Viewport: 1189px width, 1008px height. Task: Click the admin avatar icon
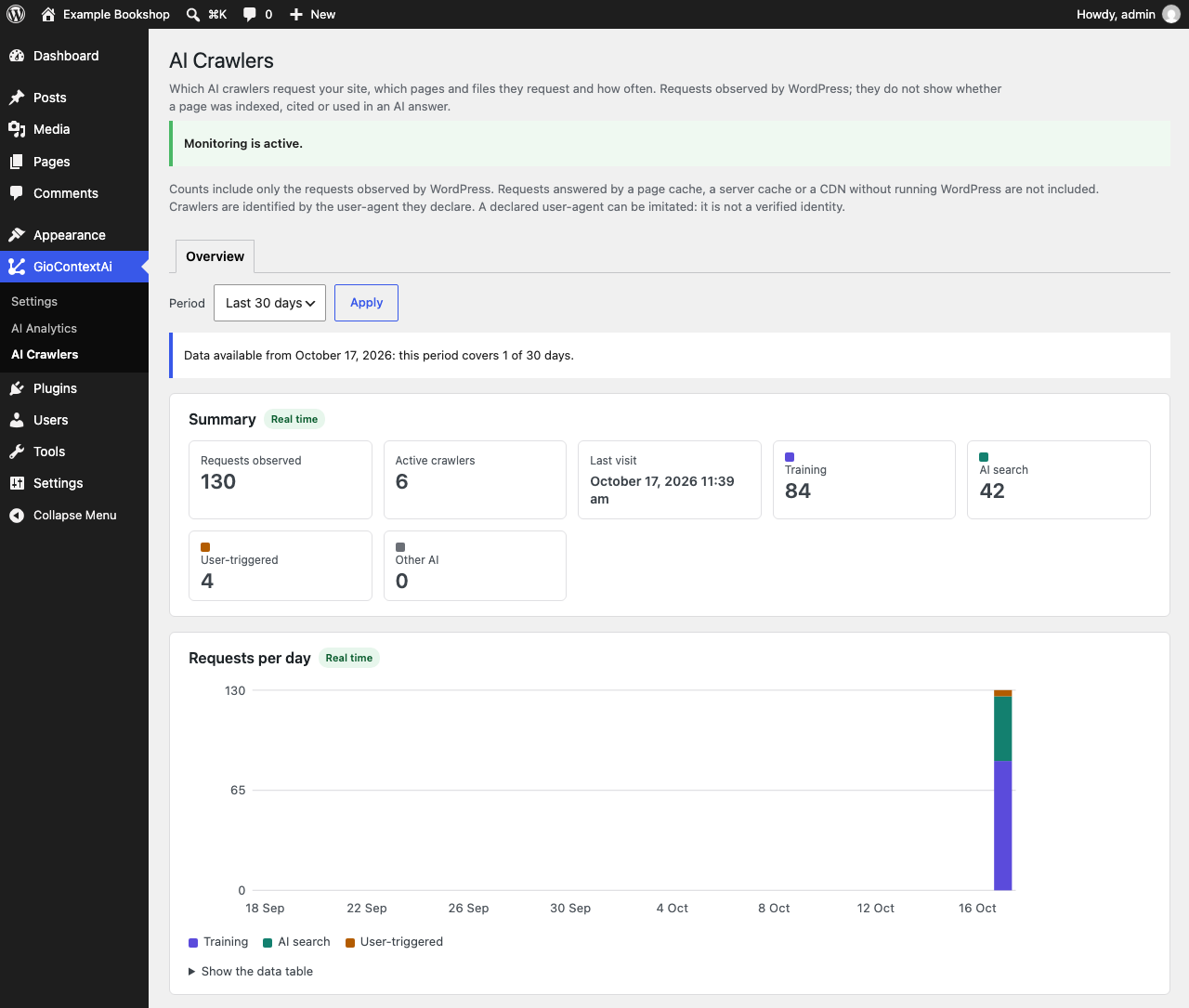pyautogui.click(x=1171, y=14)
